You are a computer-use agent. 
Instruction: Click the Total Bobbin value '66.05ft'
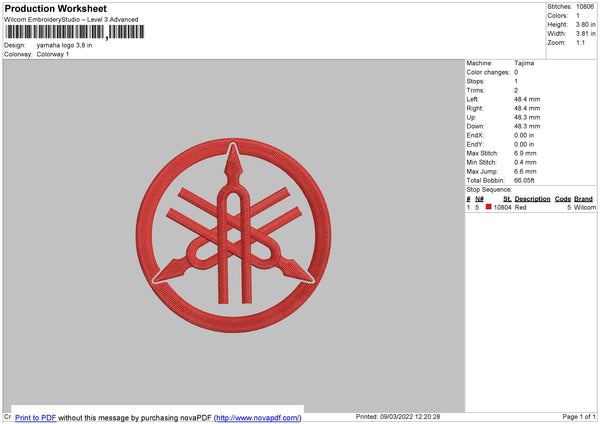(524, 180)
